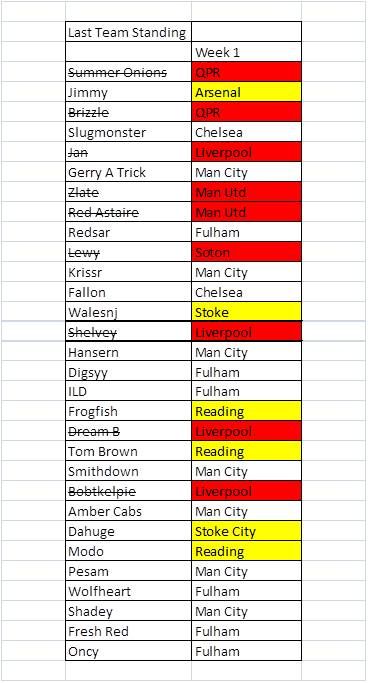The width and height of the screenshot is (368, 683).
Task: Select the yellow Stoke cell beside Walesnj
Action: [246, 312]
